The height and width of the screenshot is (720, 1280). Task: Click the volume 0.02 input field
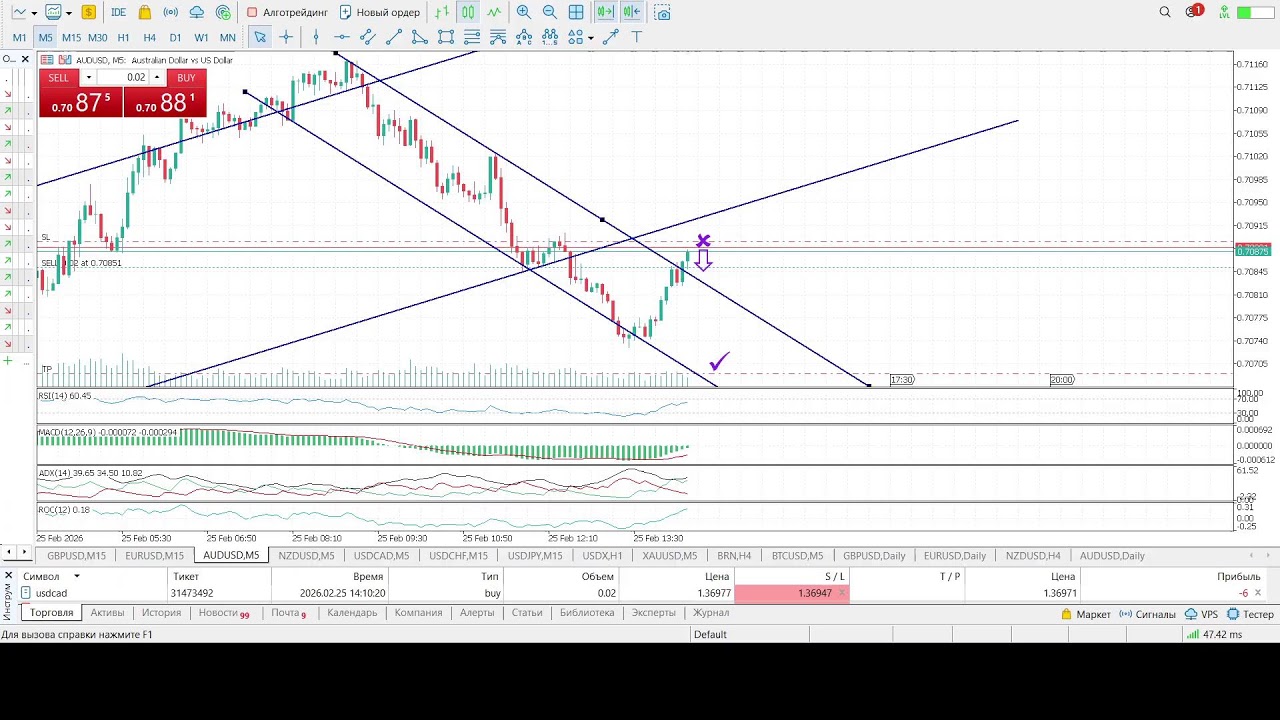tap(123, 77)
